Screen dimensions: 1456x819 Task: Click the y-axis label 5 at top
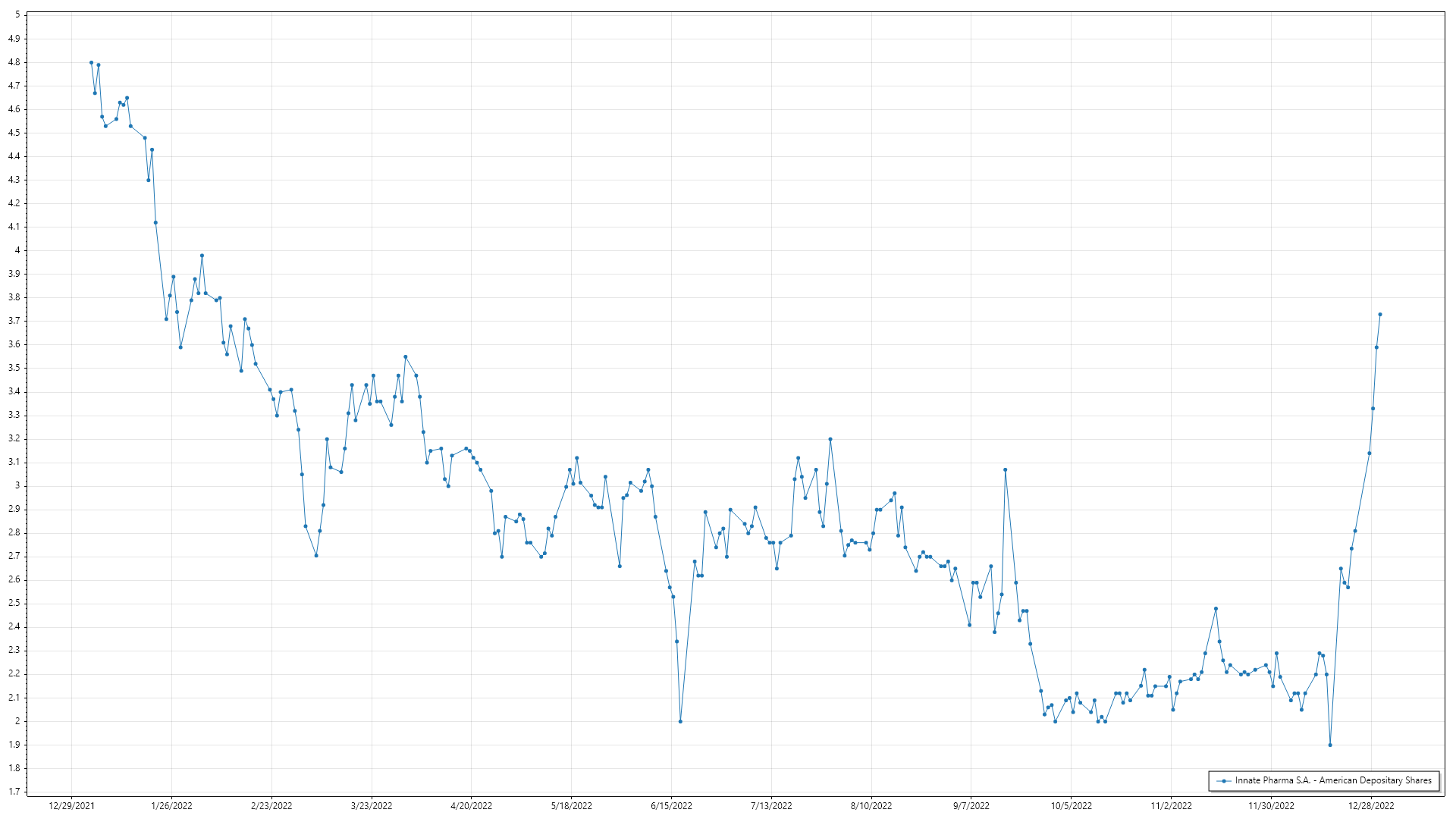tap(17, 15)
